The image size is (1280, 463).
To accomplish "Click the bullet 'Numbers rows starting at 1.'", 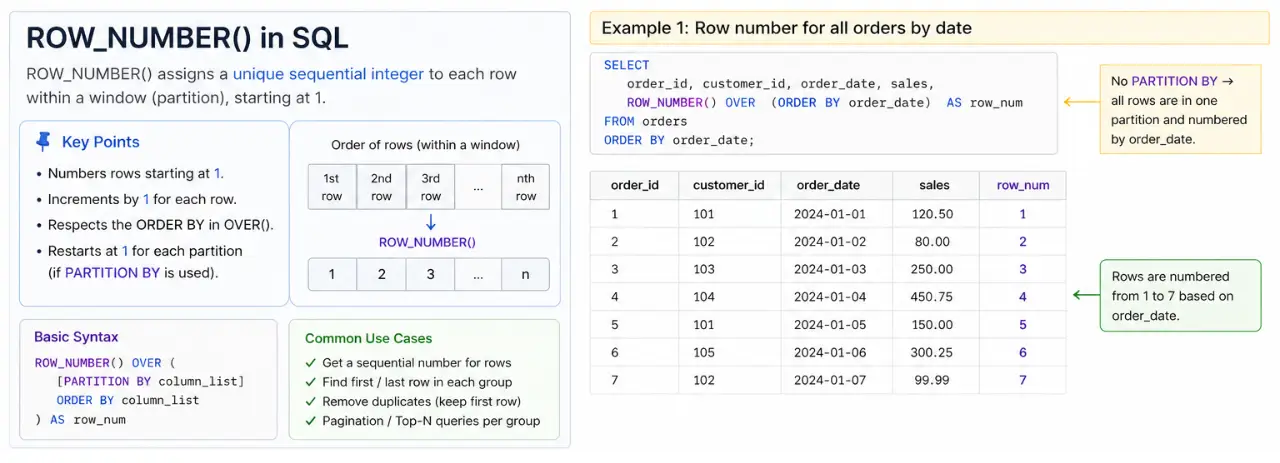I will 135,173.
